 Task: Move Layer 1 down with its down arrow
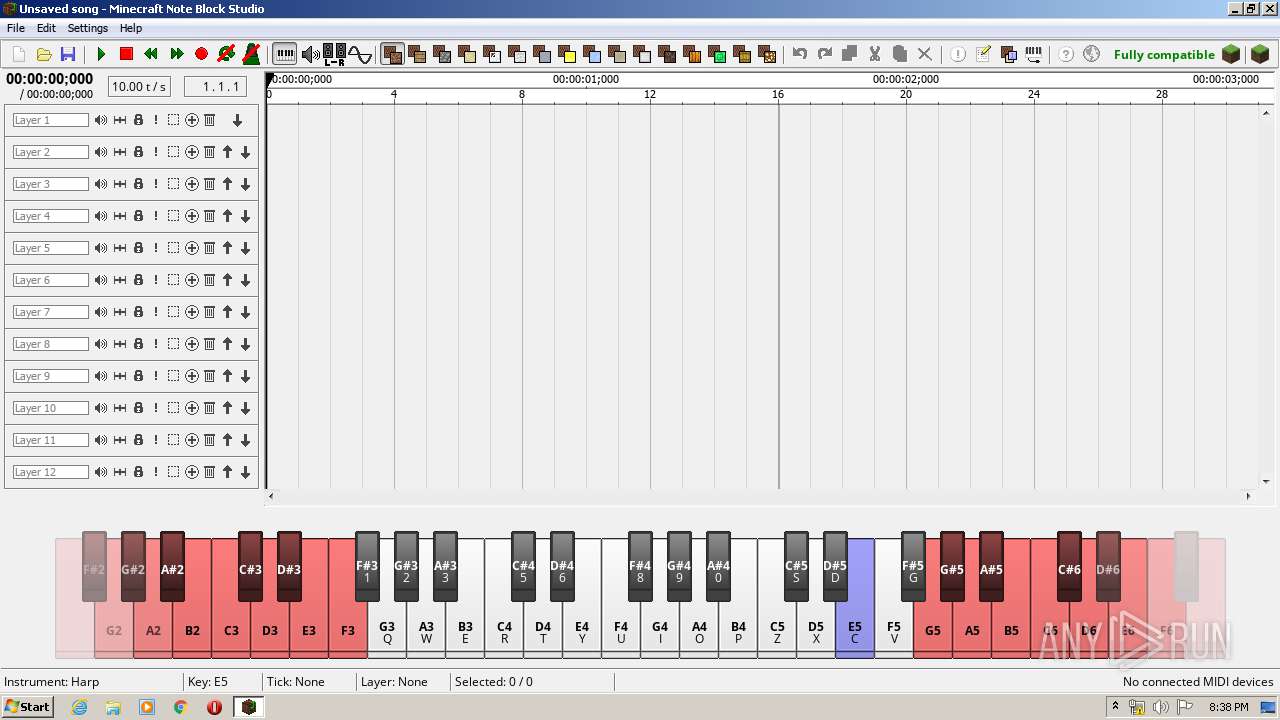click(x=237, y=120)
